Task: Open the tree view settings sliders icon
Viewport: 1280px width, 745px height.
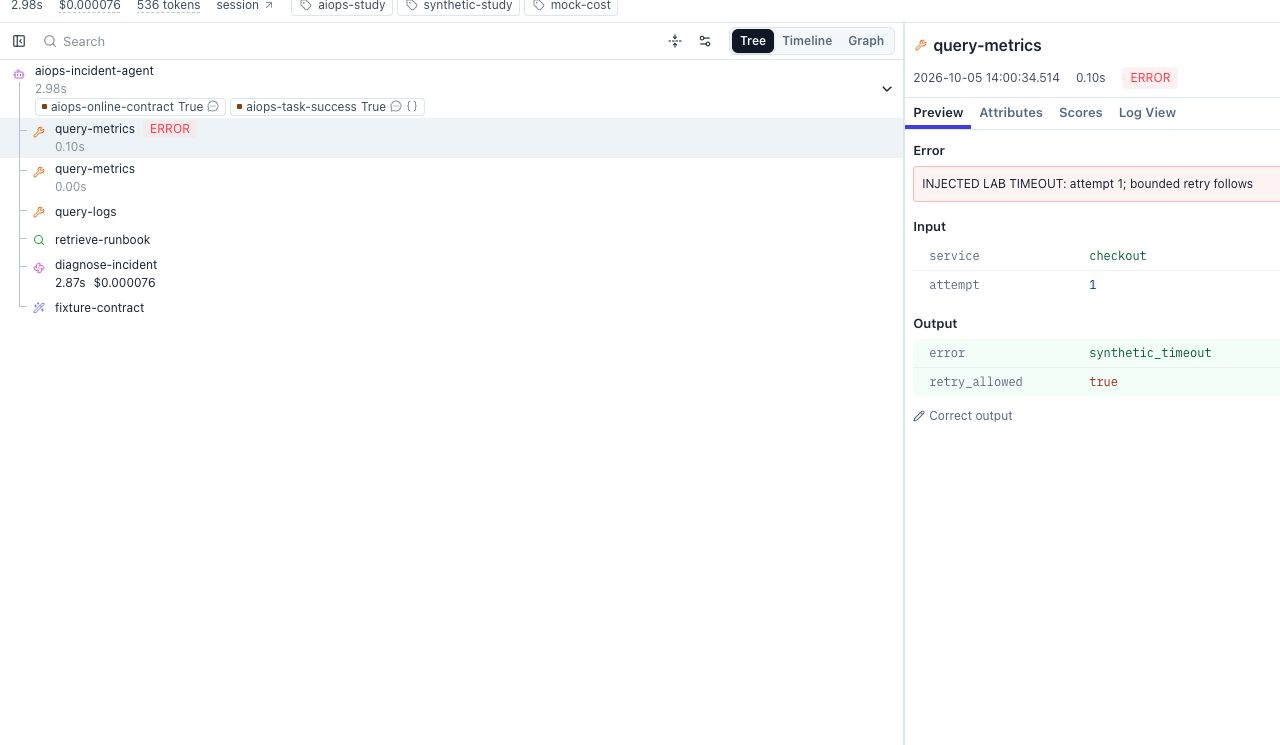Action: [705, 41]
